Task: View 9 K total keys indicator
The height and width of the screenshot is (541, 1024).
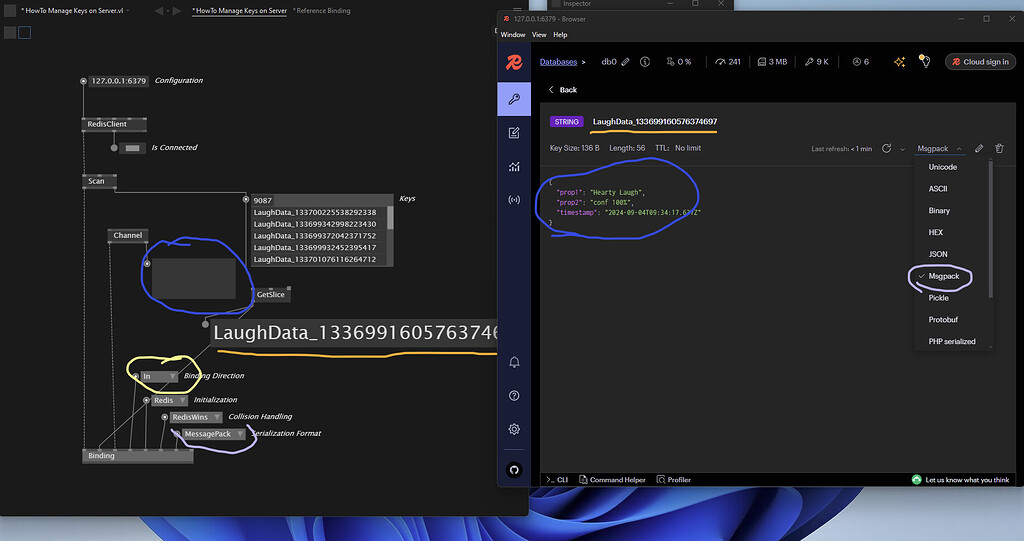Action: click(x=816, y=62)
